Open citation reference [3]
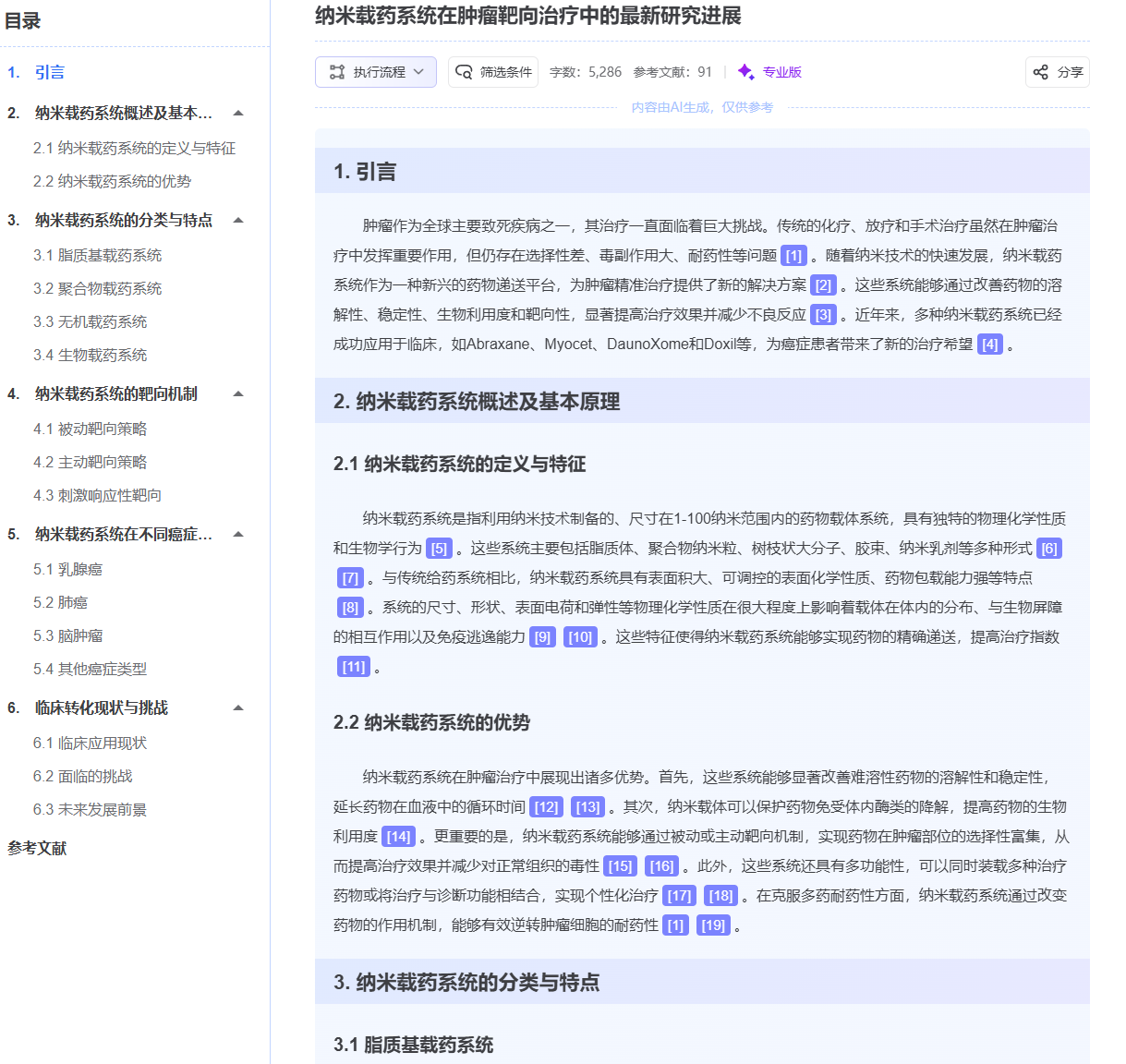 point(823,315)
